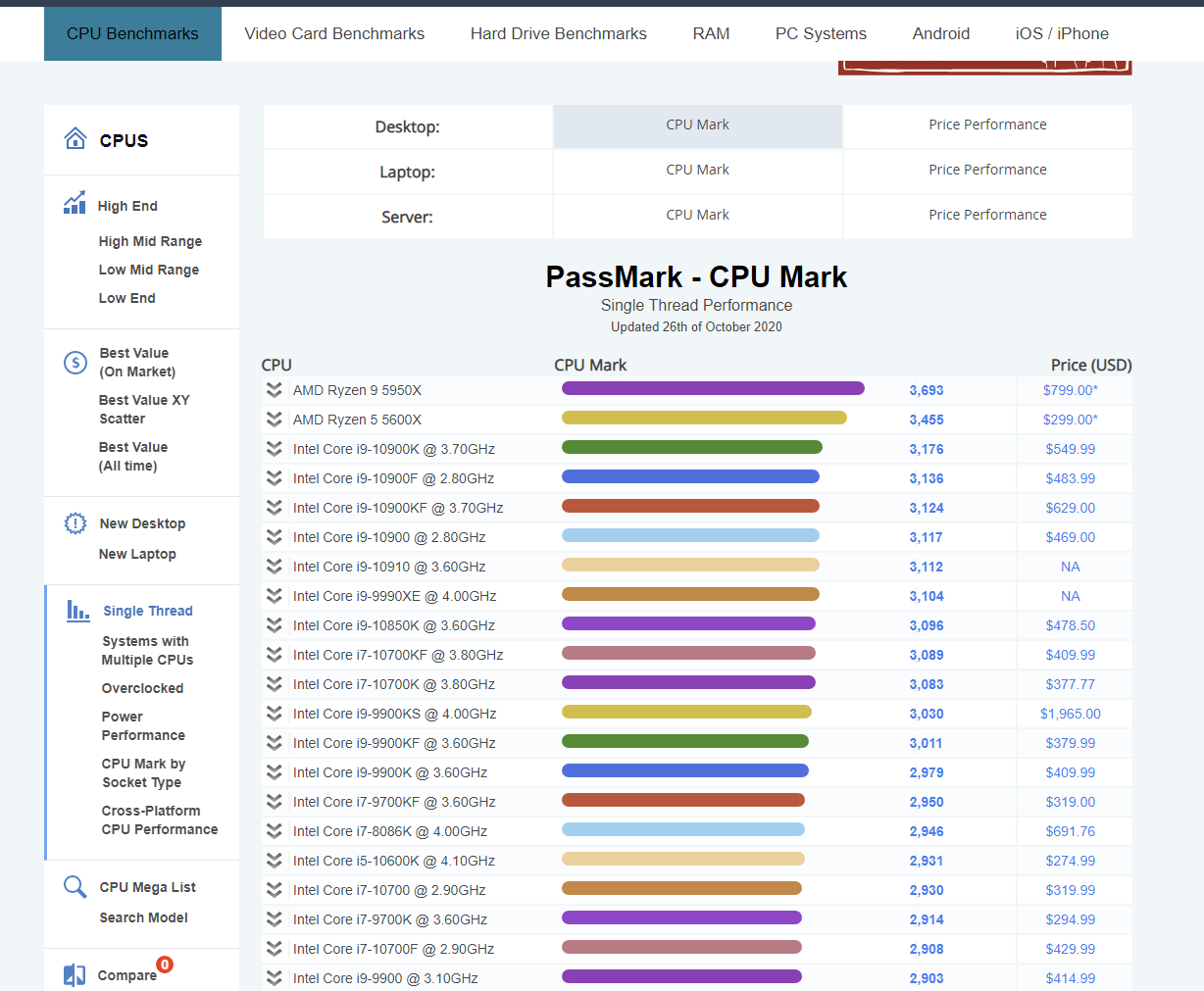The image size is (1204, 991).
Task: Open Server Price Performance chart
Action: 987,215
